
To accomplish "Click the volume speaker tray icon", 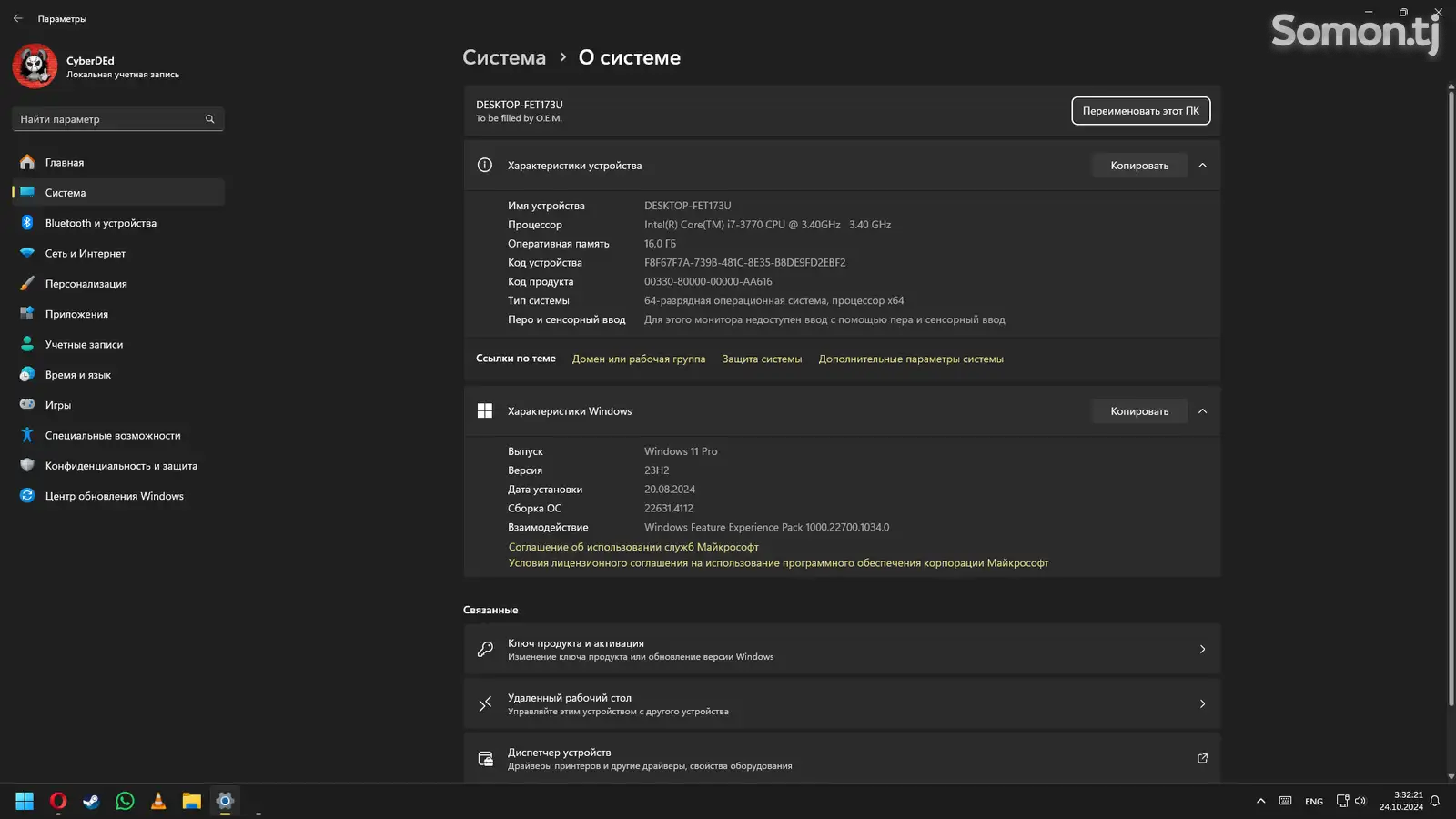I will 1360,801.
